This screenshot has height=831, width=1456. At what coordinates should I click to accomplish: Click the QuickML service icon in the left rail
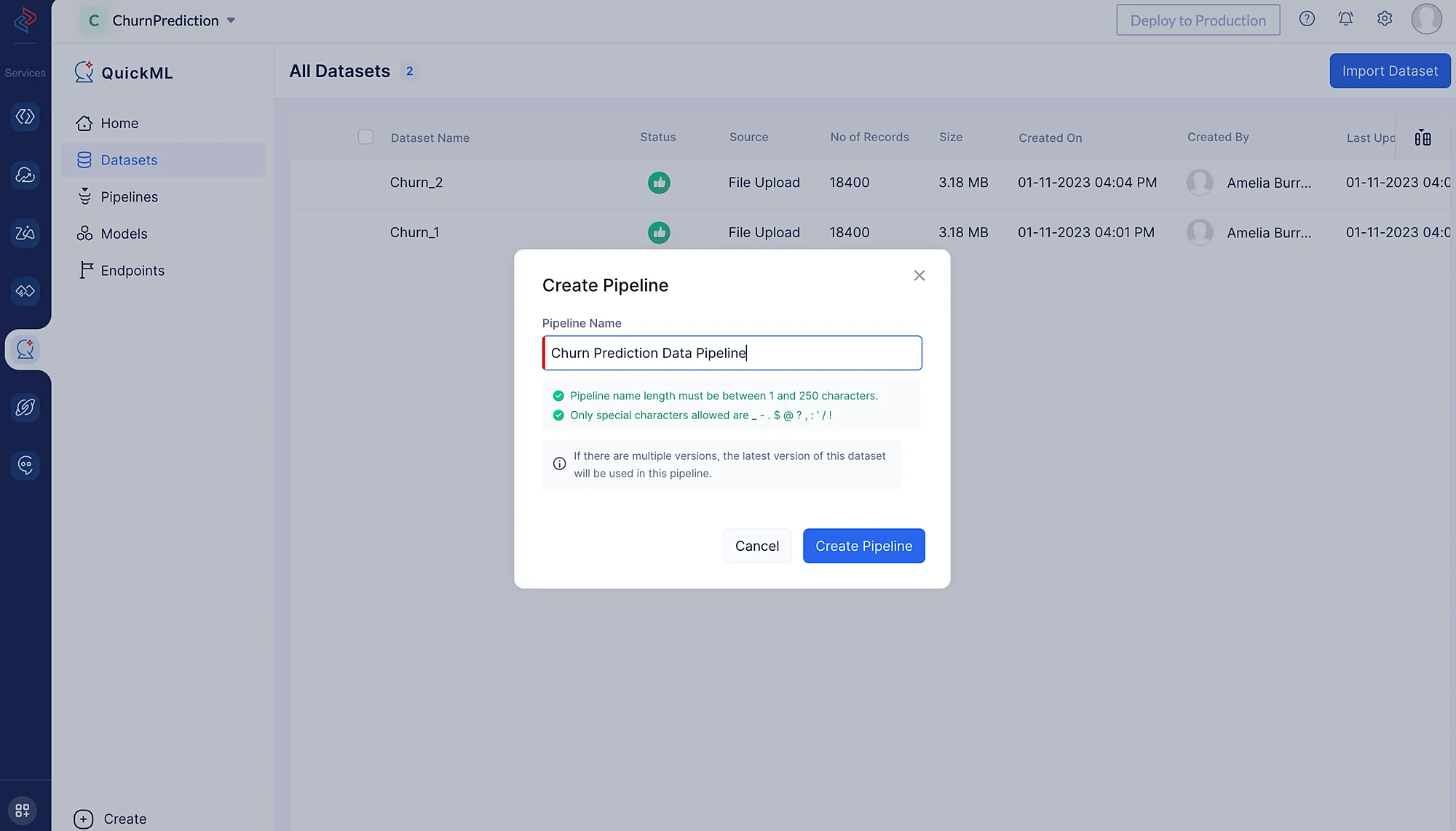click(x=25, y=349)
